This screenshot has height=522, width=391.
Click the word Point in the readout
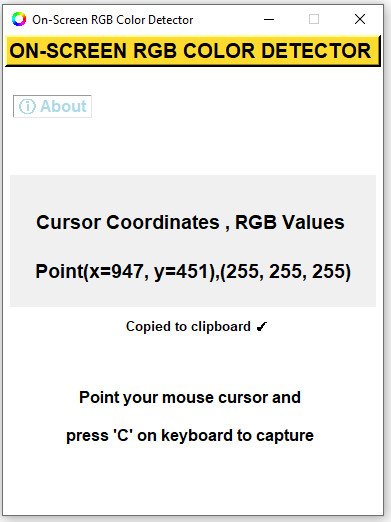59,271
